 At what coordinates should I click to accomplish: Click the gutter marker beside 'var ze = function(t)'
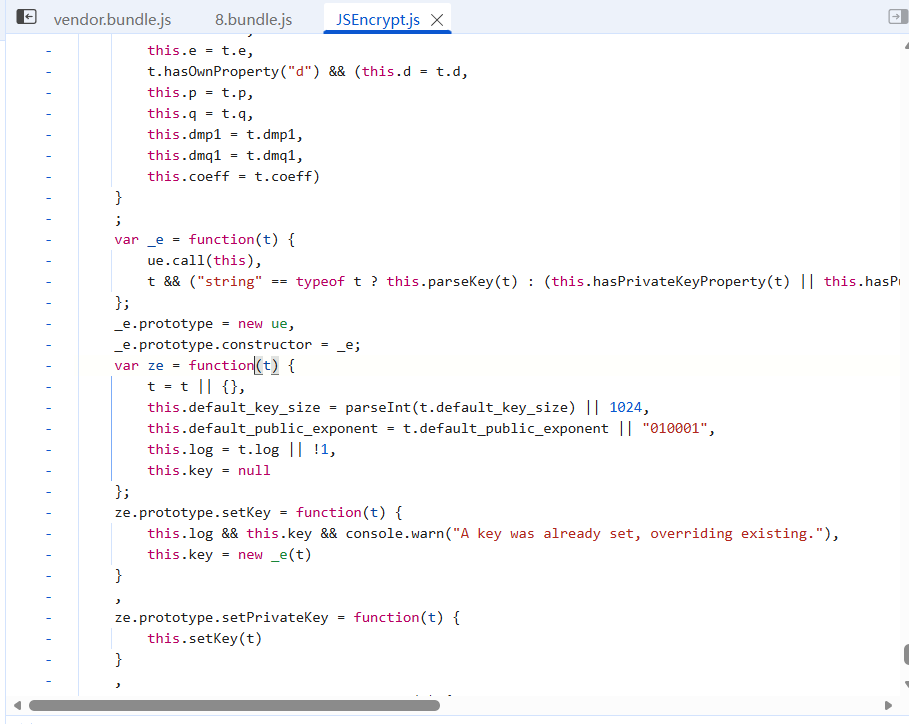49,366
